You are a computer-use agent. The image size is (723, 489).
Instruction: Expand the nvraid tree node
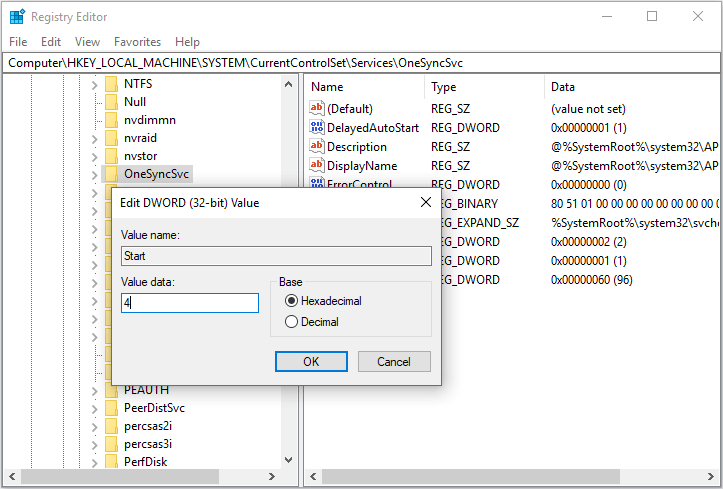point(95,138)
